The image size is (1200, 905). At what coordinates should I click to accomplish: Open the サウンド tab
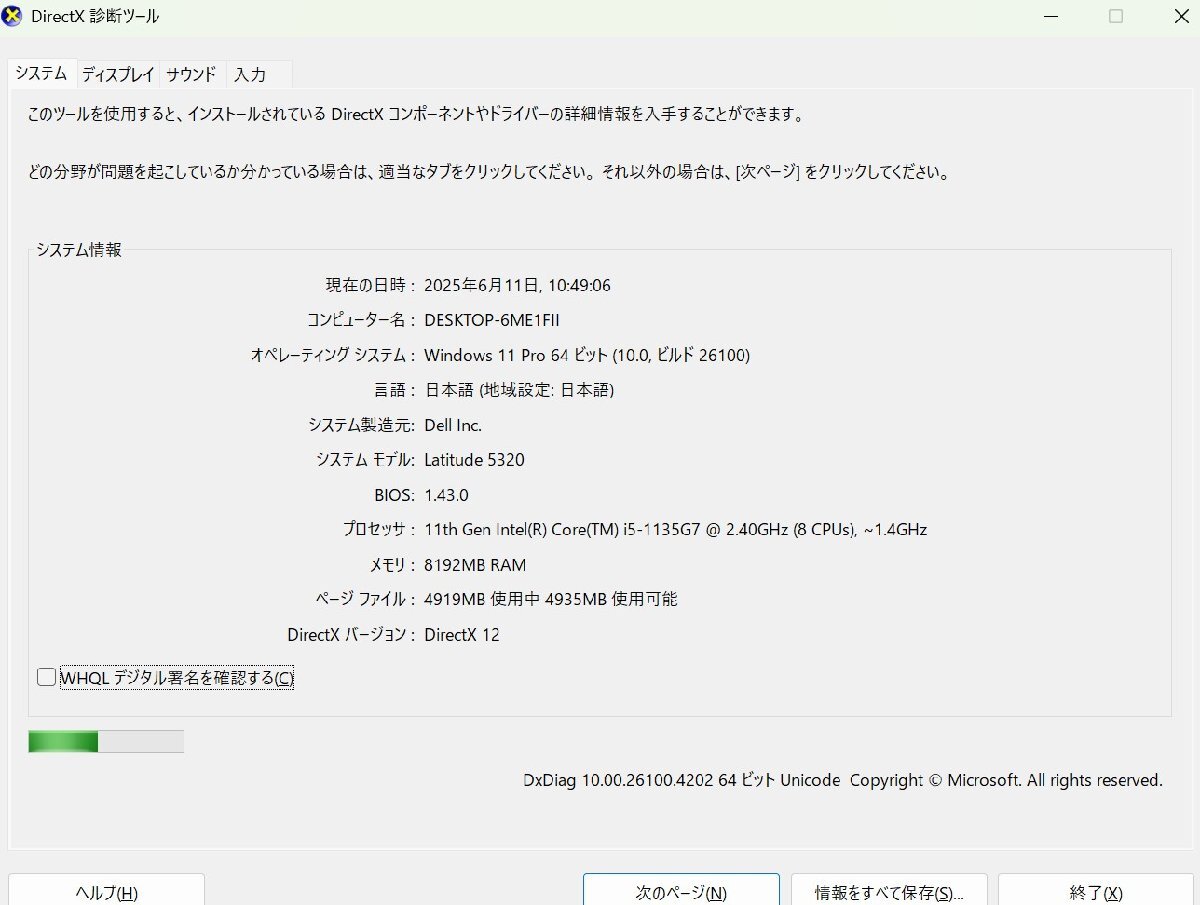click(x=190, y=73)
